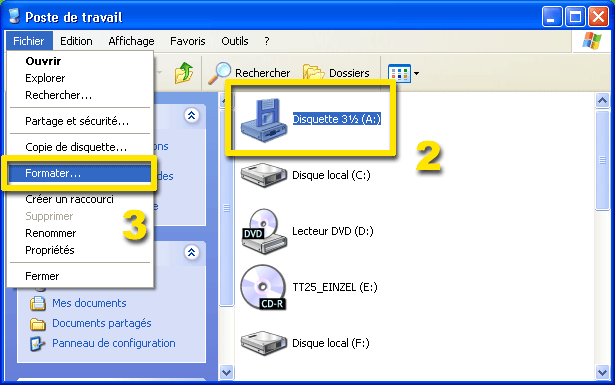Click the Disque local (F:) label

331,343
